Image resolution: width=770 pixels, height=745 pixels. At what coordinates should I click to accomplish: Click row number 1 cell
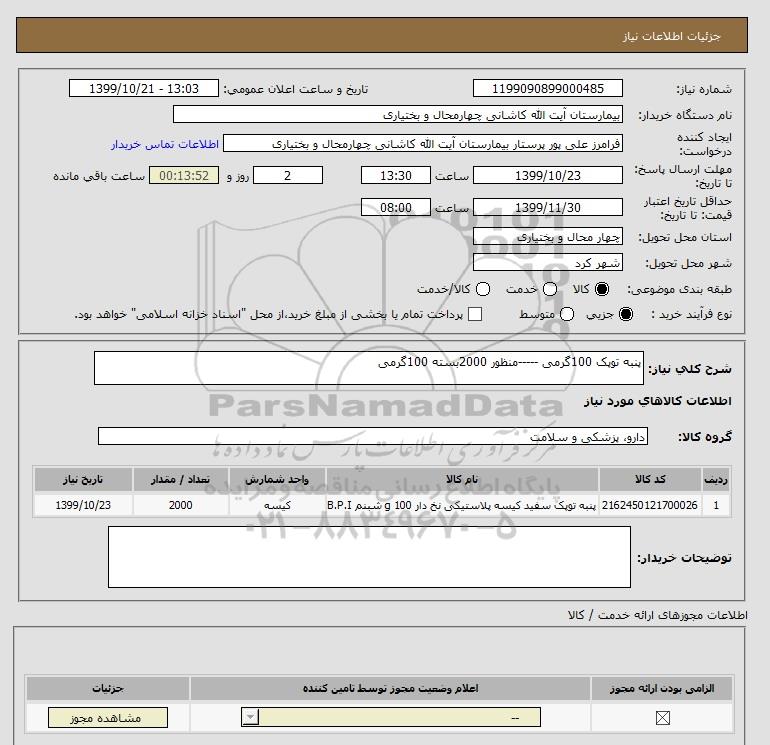click(x=715, y=505)
